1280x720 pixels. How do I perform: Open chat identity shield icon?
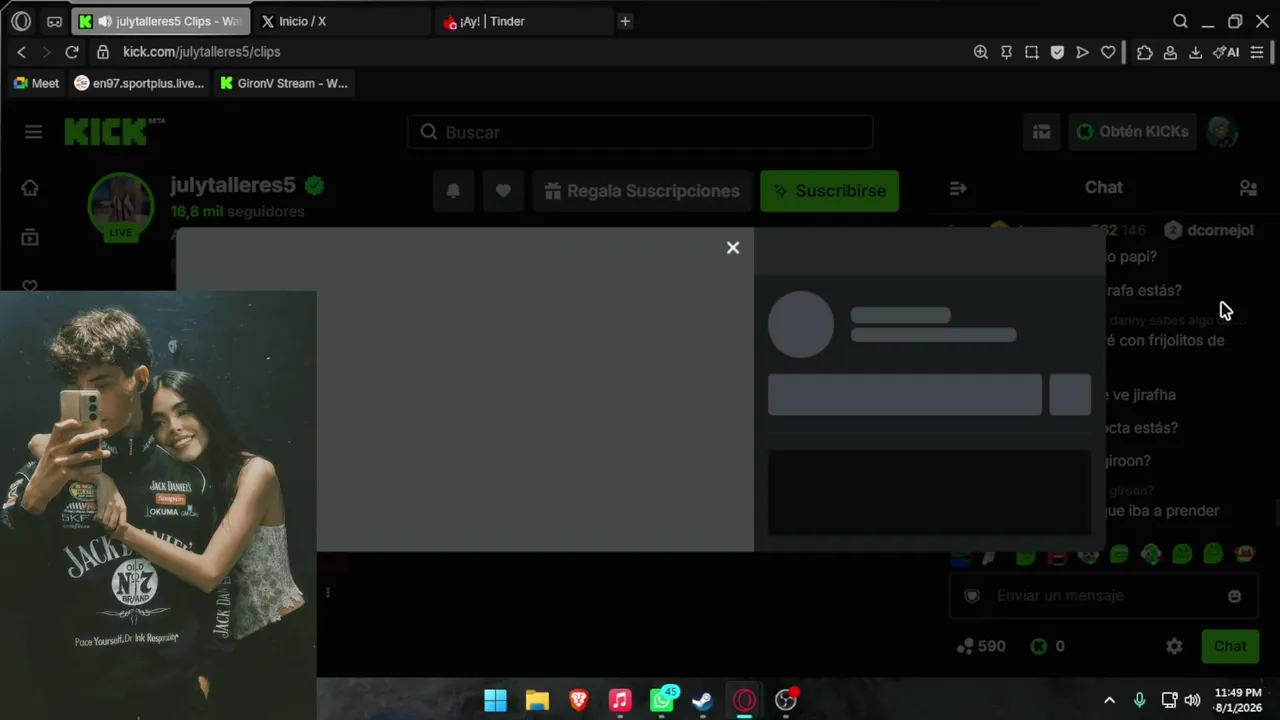pos(971,596)
